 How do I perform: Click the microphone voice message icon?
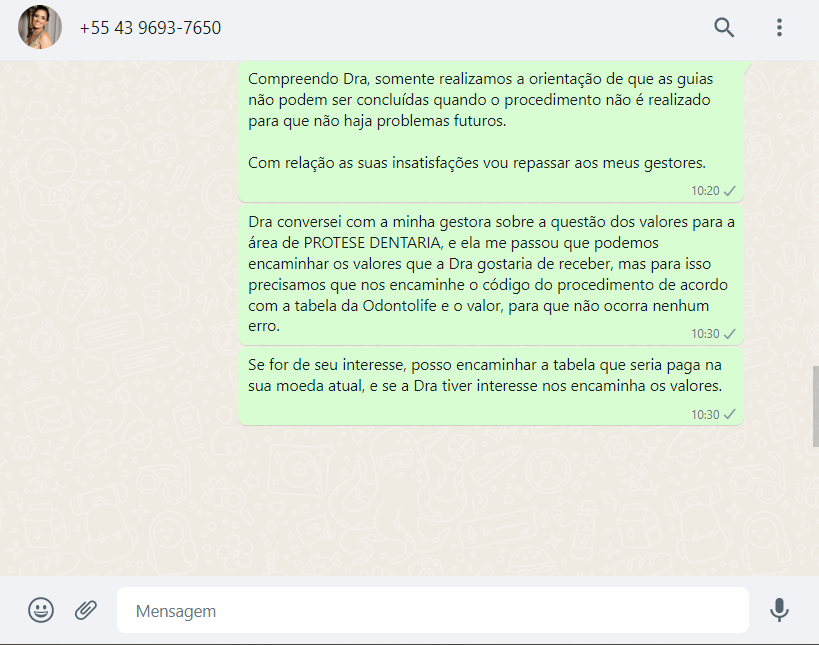[x=779, y=610]
